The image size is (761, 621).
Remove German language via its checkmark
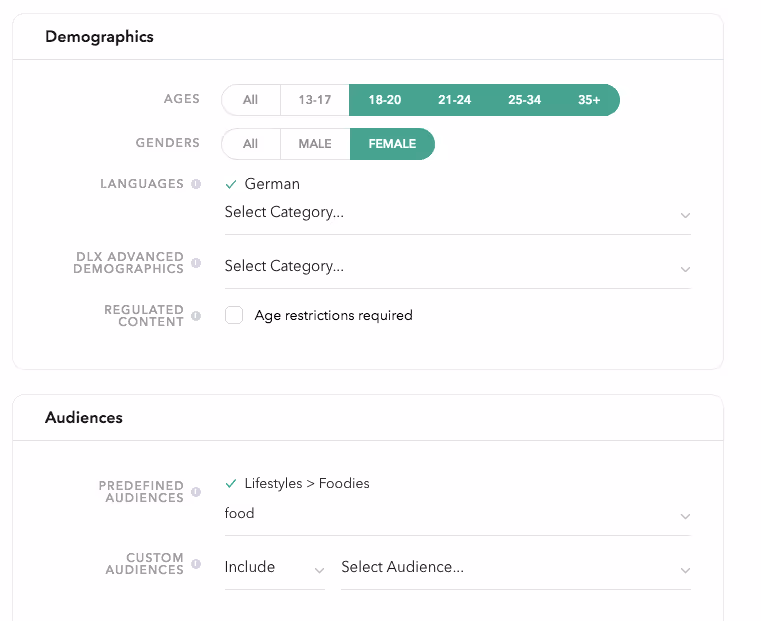pyautogui.click(x=231, y=184)
